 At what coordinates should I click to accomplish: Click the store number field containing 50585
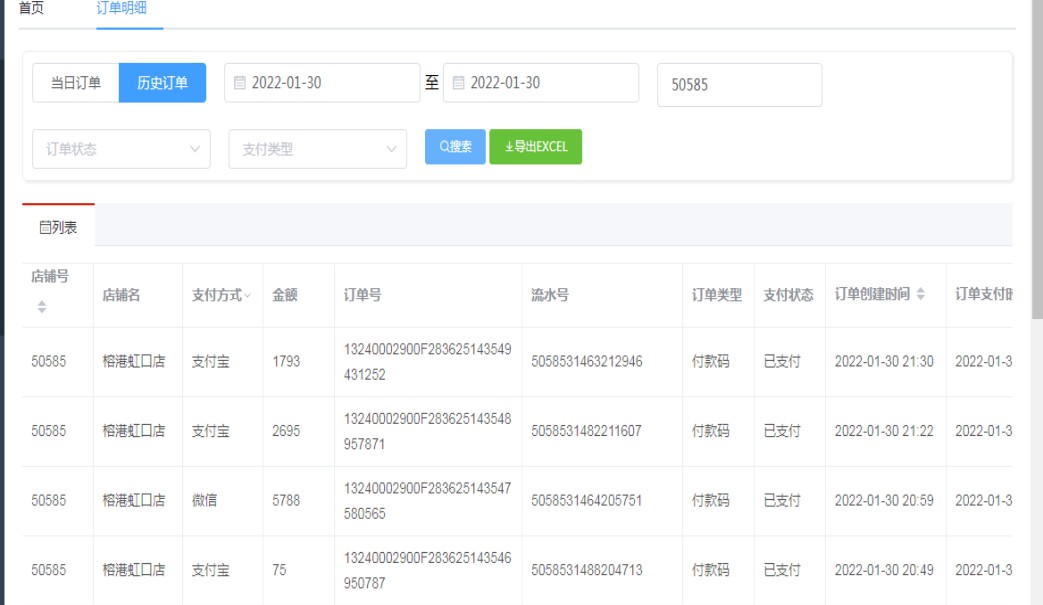coord(739,85)
